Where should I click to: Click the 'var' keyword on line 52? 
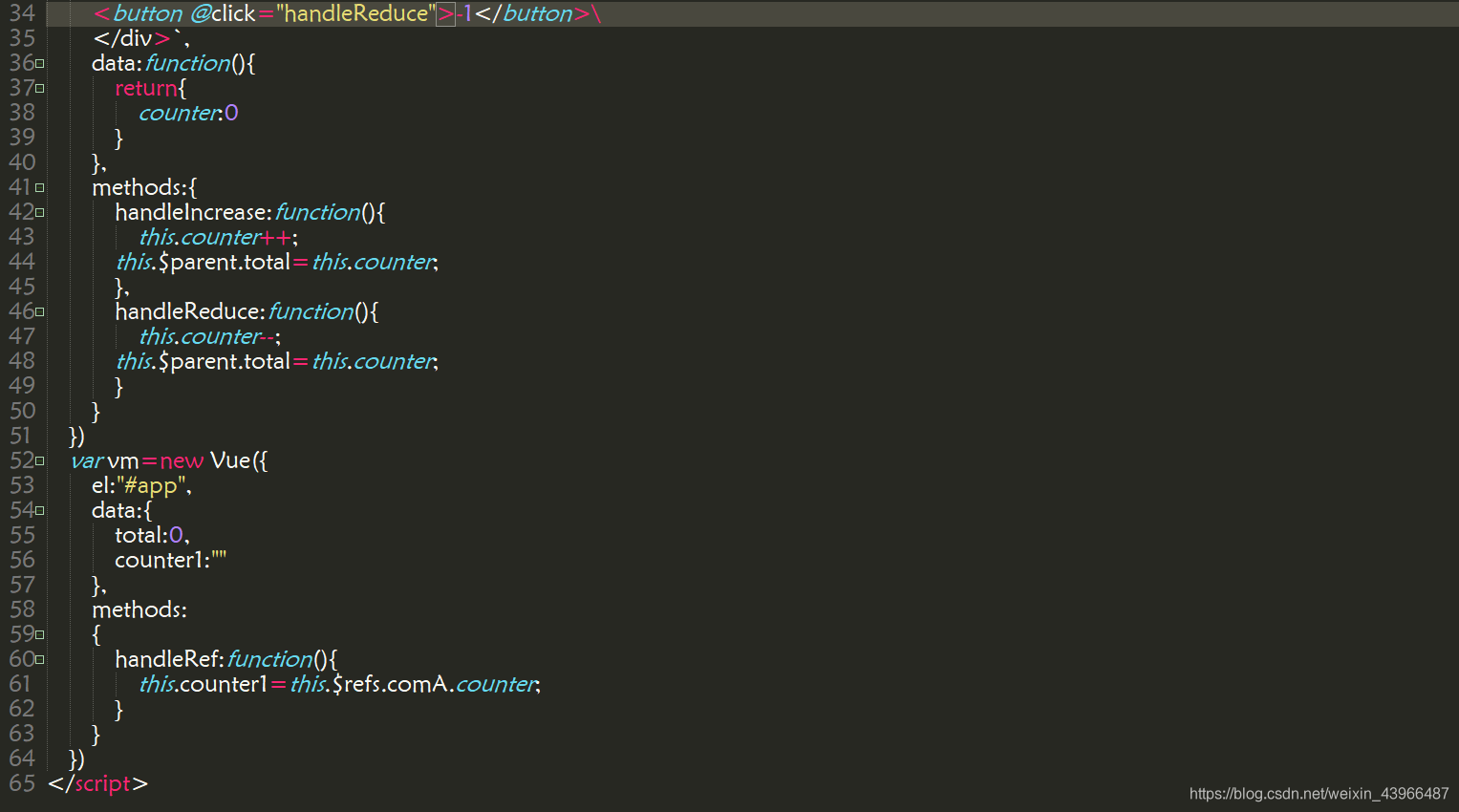coord(86,460)
